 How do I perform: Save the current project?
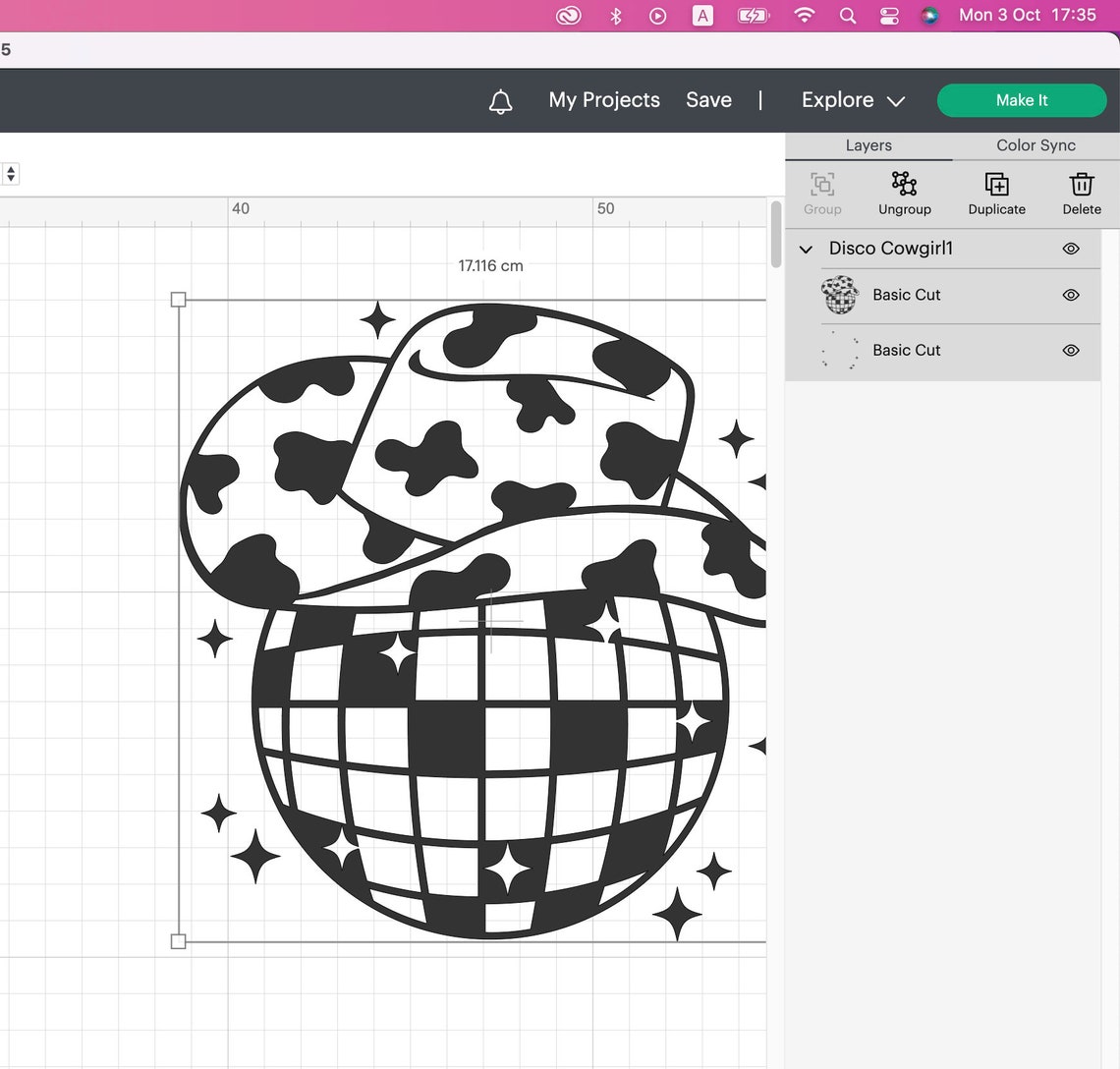[708, 99]
